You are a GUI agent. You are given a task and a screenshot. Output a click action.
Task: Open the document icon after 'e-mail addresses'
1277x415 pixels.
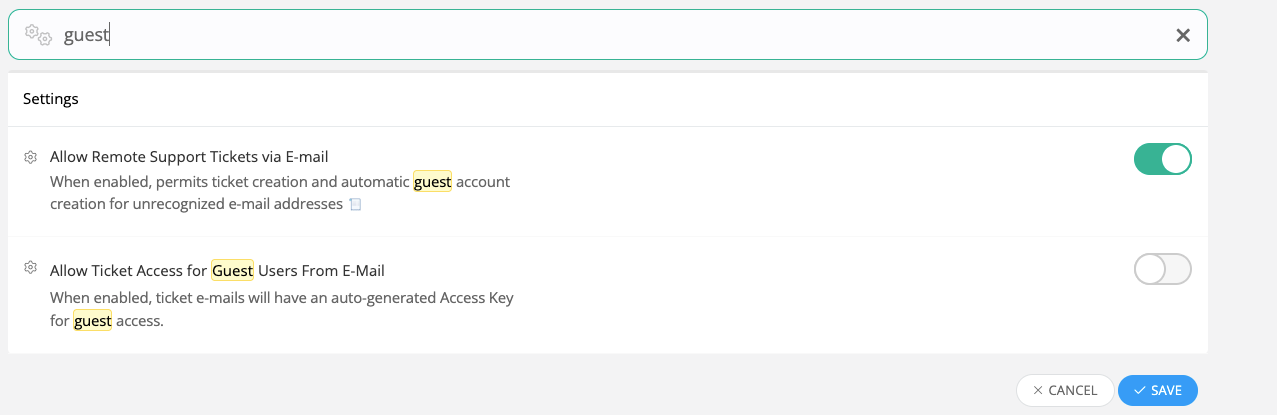pos(354,204)
